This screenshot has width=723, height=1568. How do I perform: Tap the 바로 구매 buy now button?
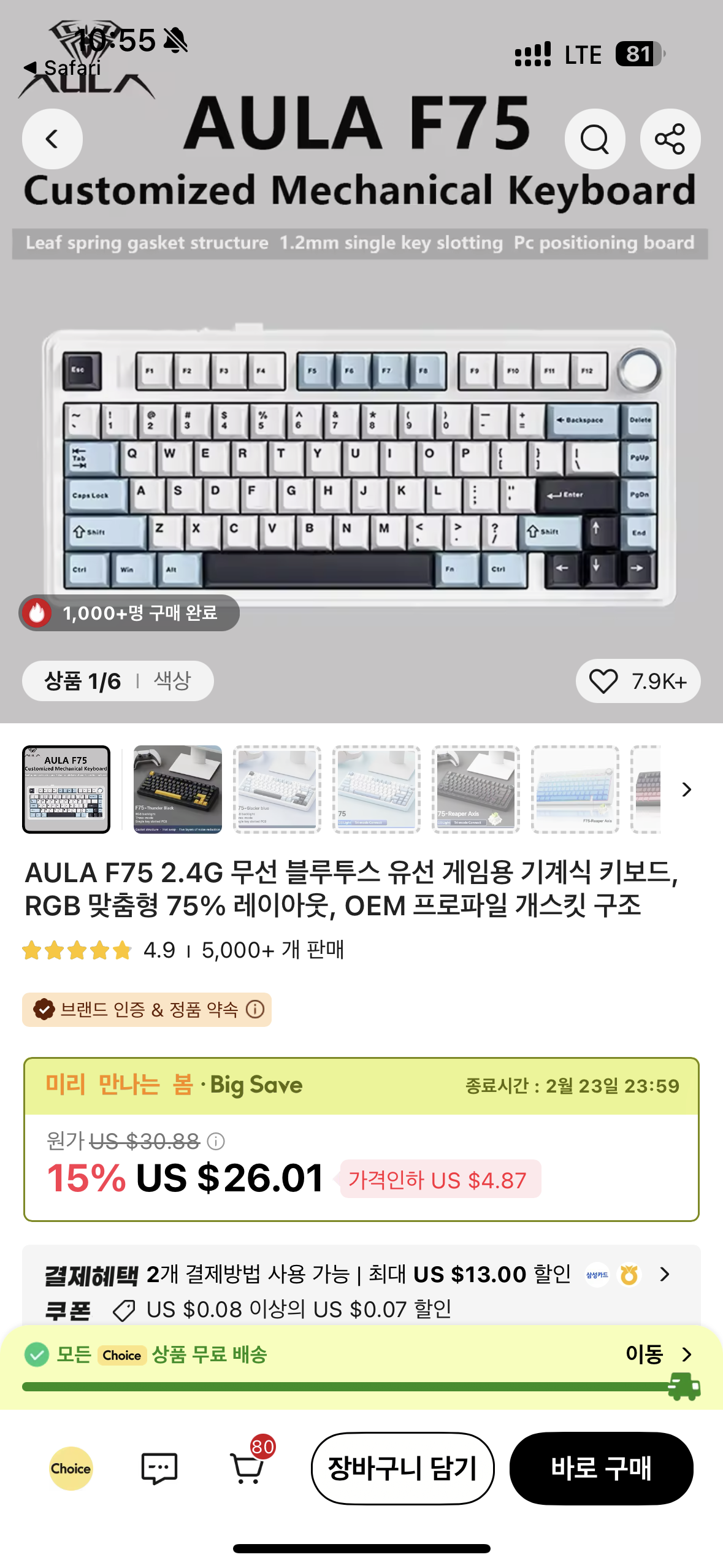[602, 1468]
